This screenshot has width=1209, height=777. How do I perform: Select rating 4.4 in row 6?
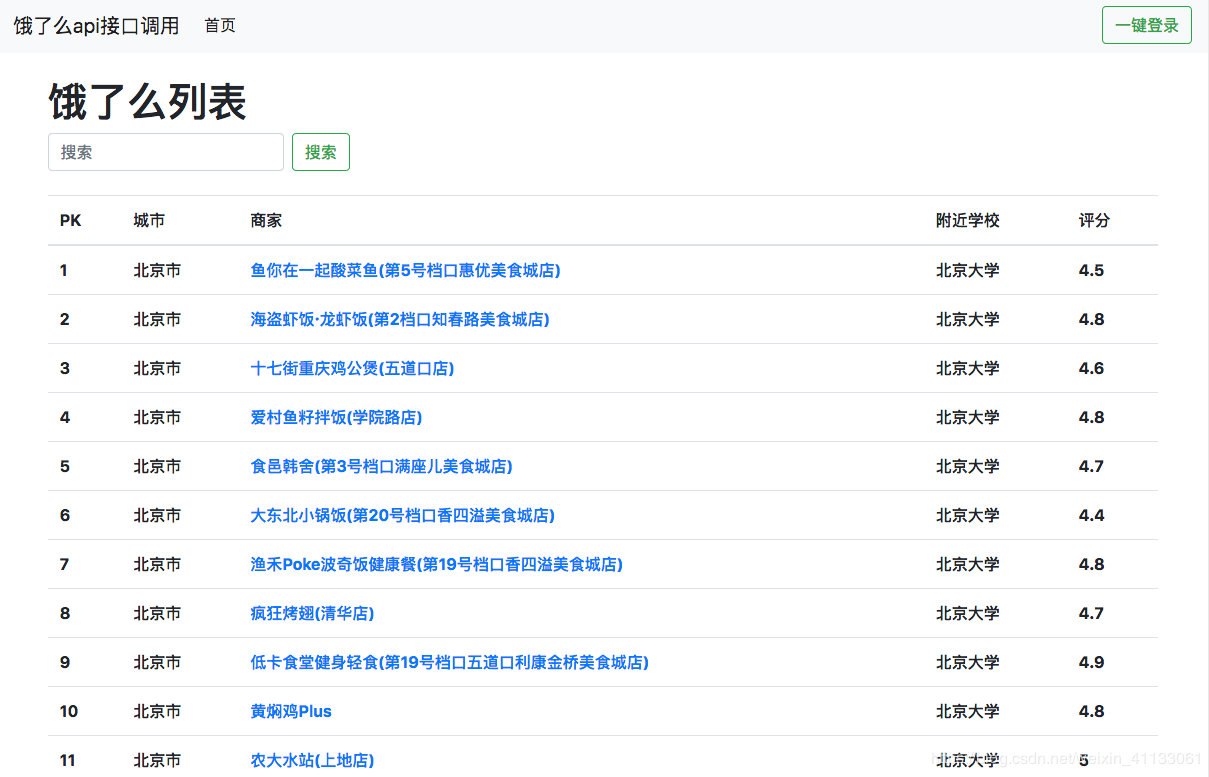pyautogui.click(x=1091, y=515)
